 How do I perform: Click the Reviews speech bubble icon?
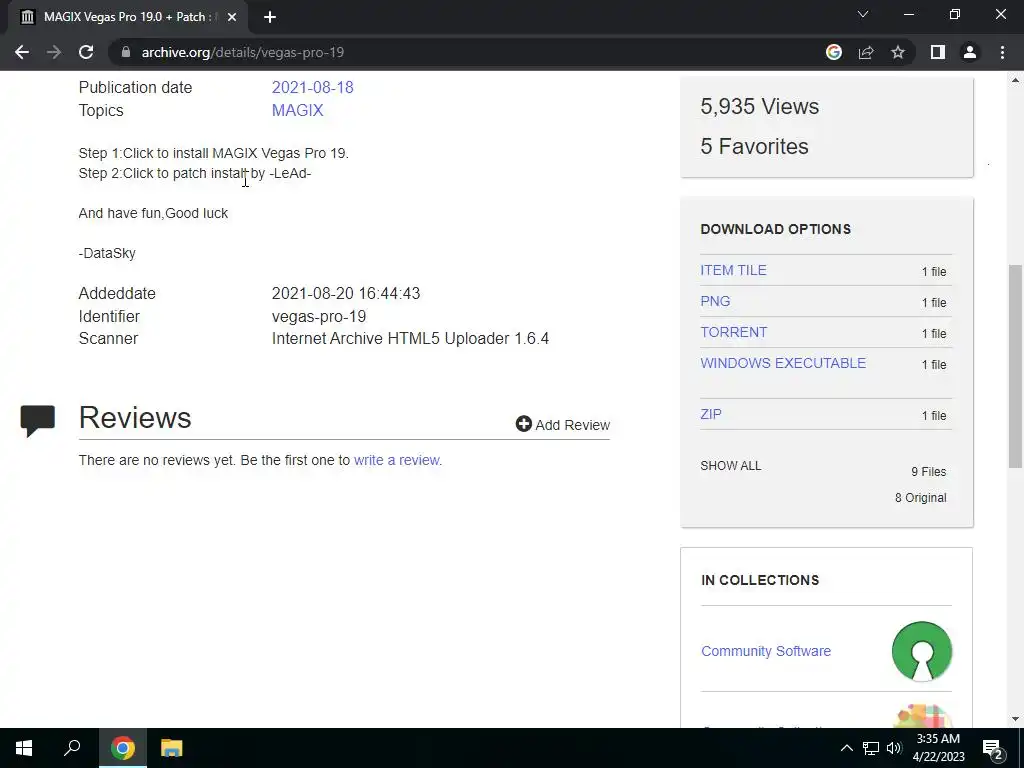38,421
